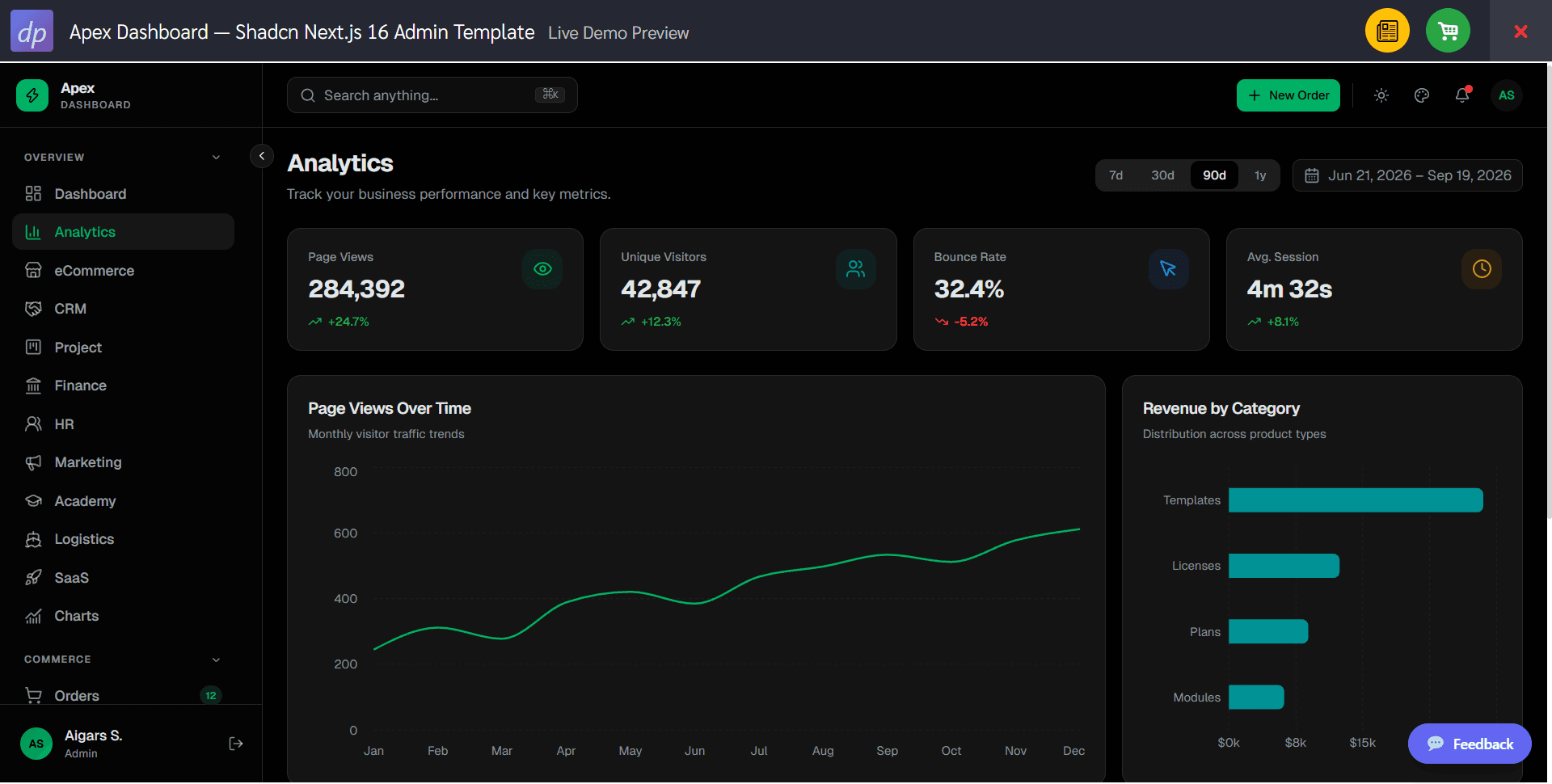Viewport: 1552px width, 784px height.
Task: Open HR section in sidebar
Action: click(123, 424)
